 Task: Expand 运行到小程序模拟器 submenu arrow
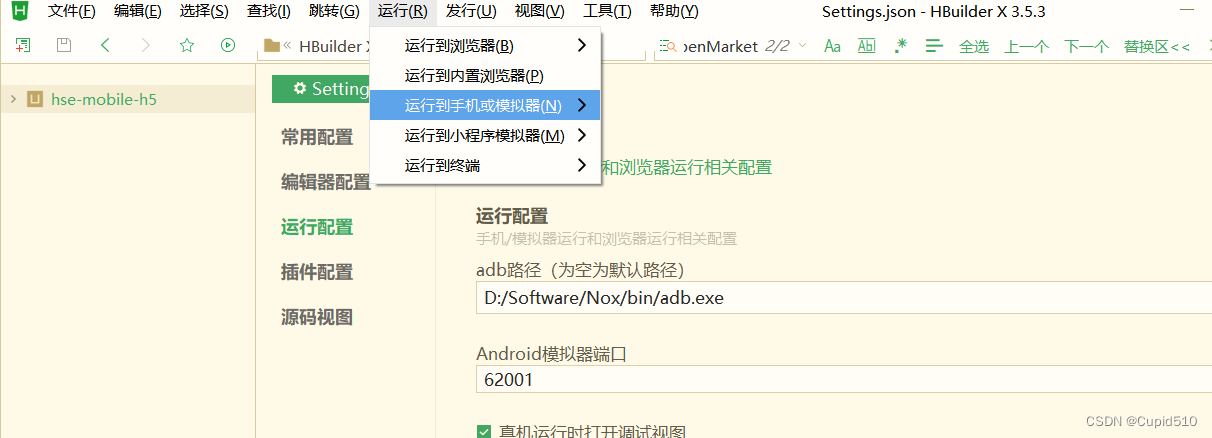581,135
